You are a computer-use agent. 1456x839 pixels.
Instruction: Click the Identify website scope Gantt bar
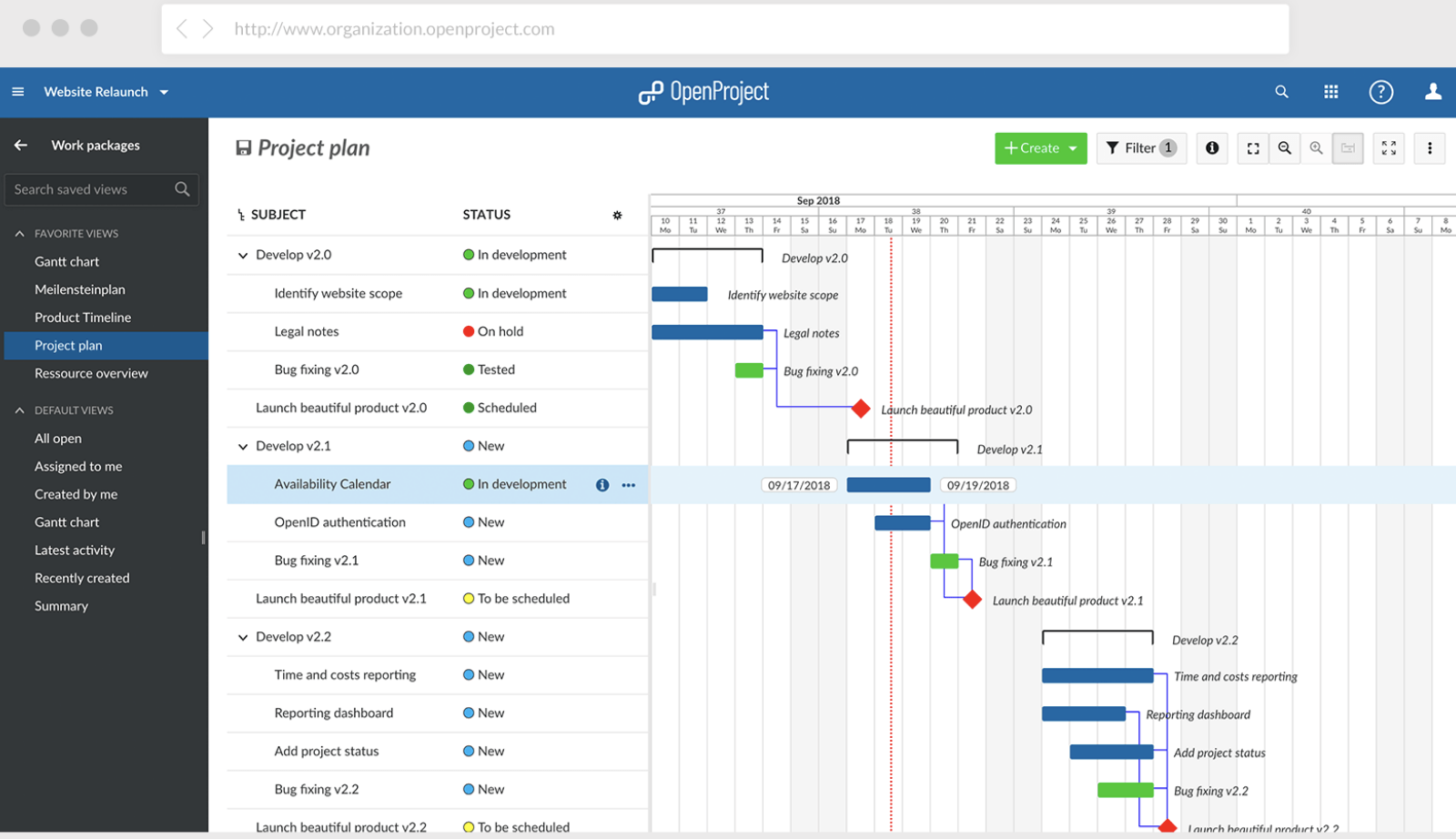click(x=680, y=294)
